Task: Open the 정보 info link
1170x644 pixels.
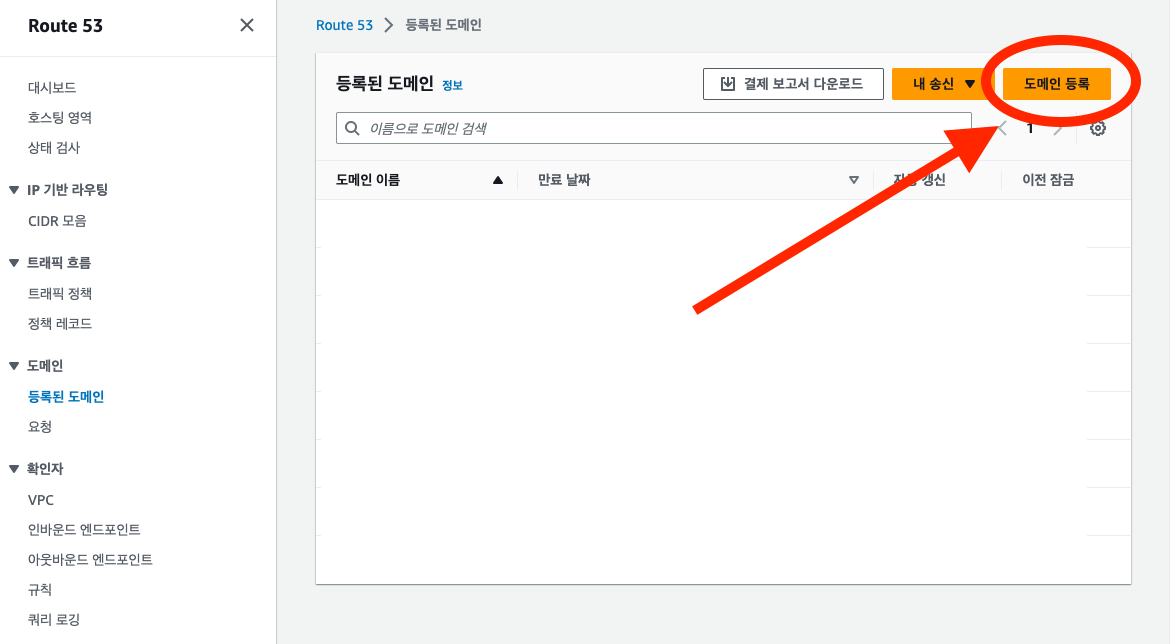Action: coord(452,85)
